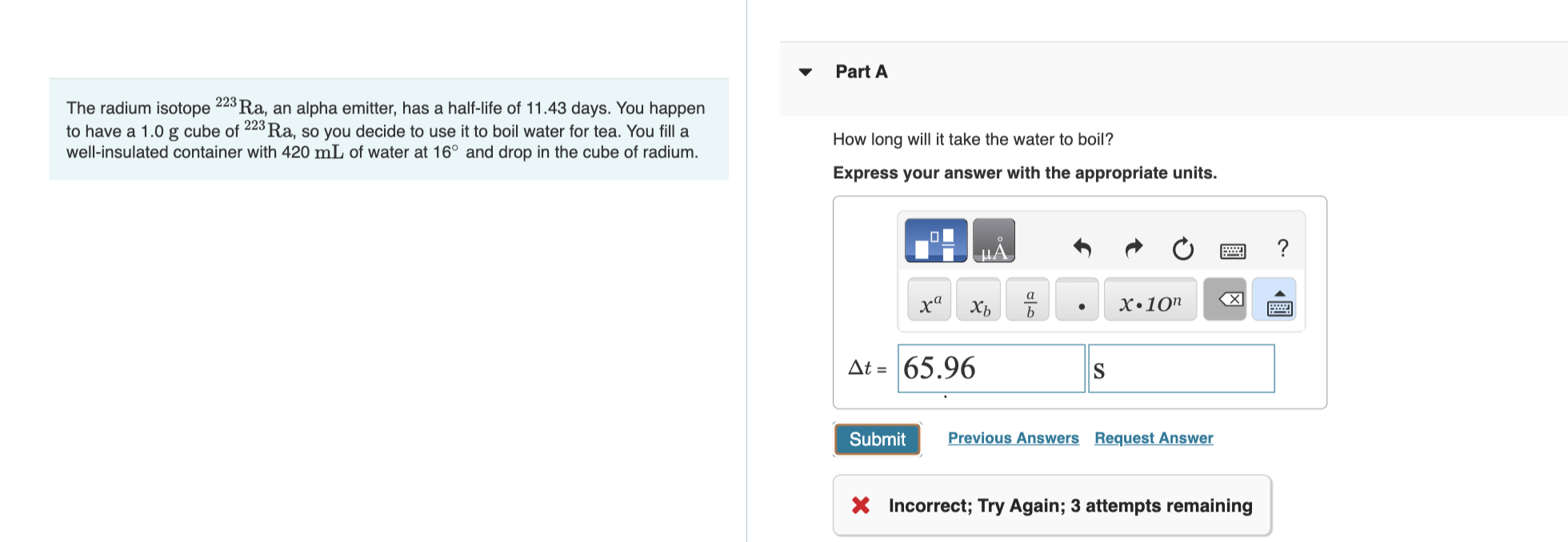Image resolution: width=1568 pixels, height=542 pixels.
Task: Click the Δt input field showing 65.96
Action: [x=991, y=369]
